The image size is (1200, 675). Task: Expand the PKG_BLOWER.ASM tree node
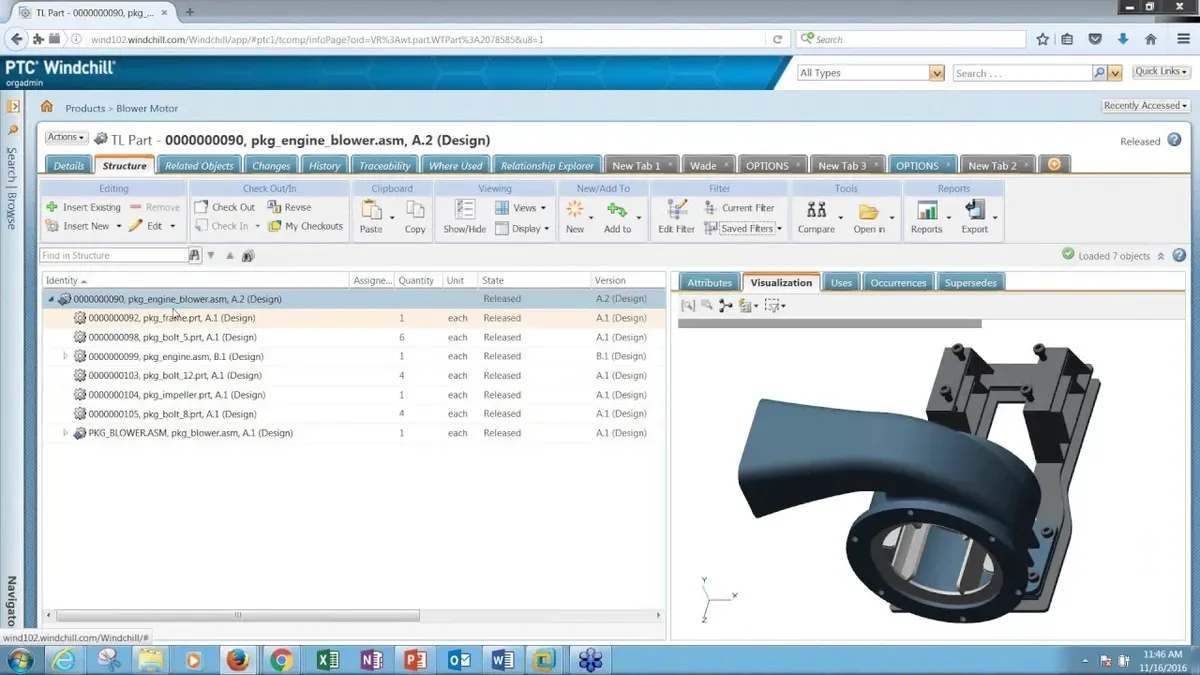click(66, 433)
